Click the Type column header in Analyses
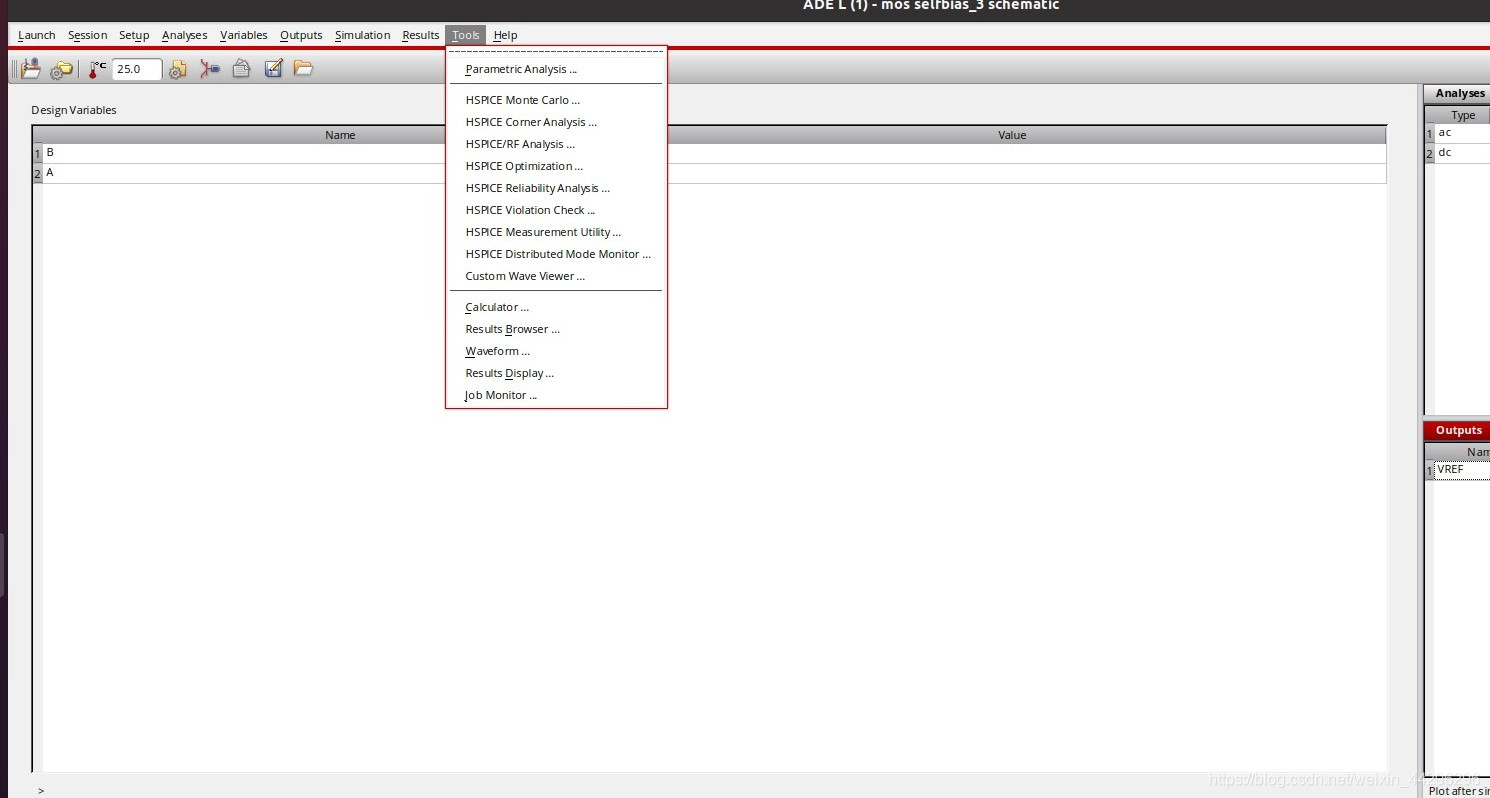The image size is (1490, 798). (1463, 115)
